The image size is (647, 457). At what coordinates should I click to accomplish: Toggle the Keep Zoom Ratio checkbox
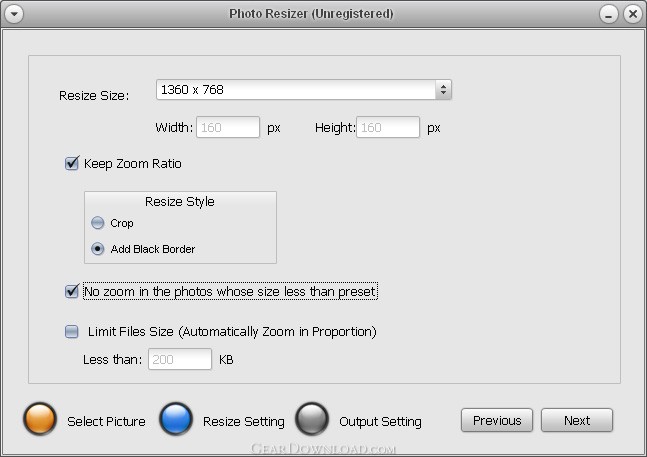point(72,163)
